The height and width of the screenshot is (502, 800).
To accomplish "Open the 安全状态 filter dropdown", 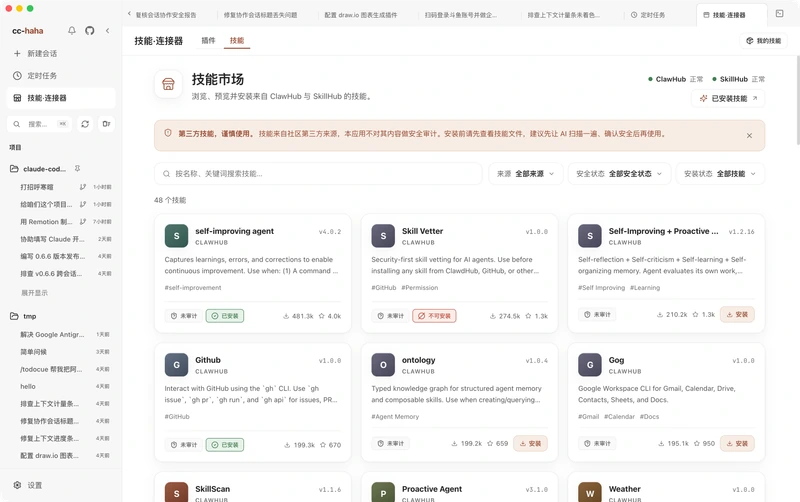I will (619, 174).
